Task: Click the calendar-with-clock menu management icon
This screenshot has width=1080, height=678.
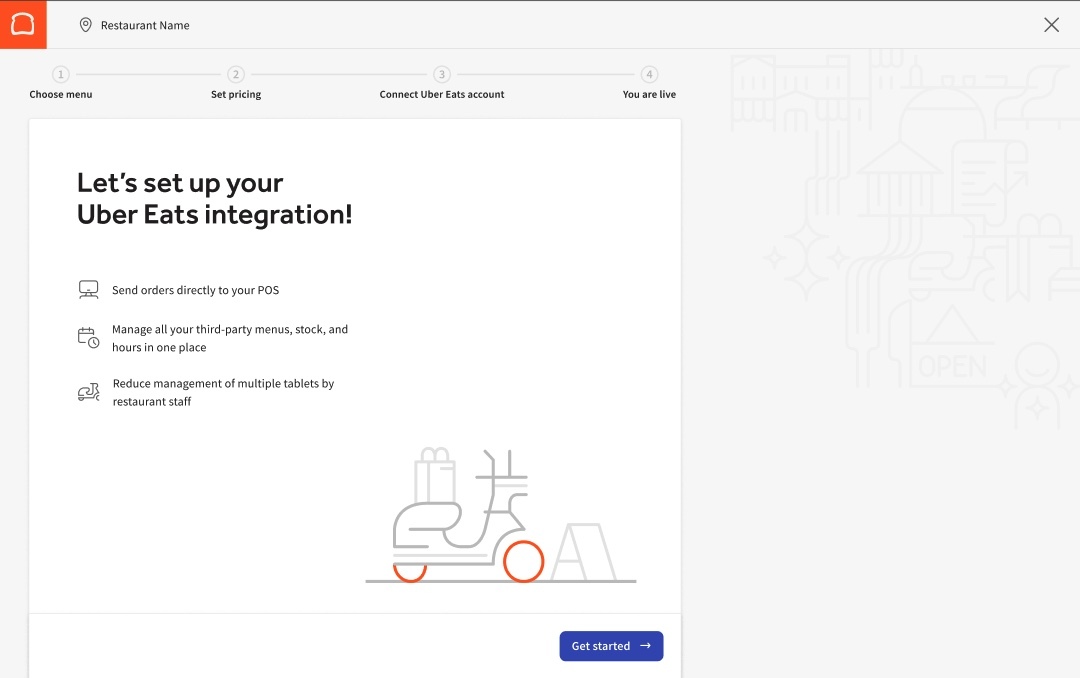Action: 88,337
